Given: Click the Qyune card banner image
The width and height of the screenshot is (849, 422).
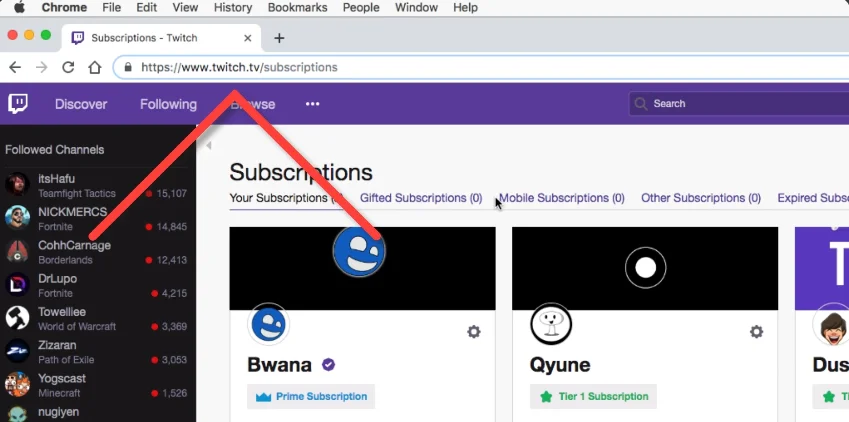Looking at the screenshot, I should coord(645,269).
